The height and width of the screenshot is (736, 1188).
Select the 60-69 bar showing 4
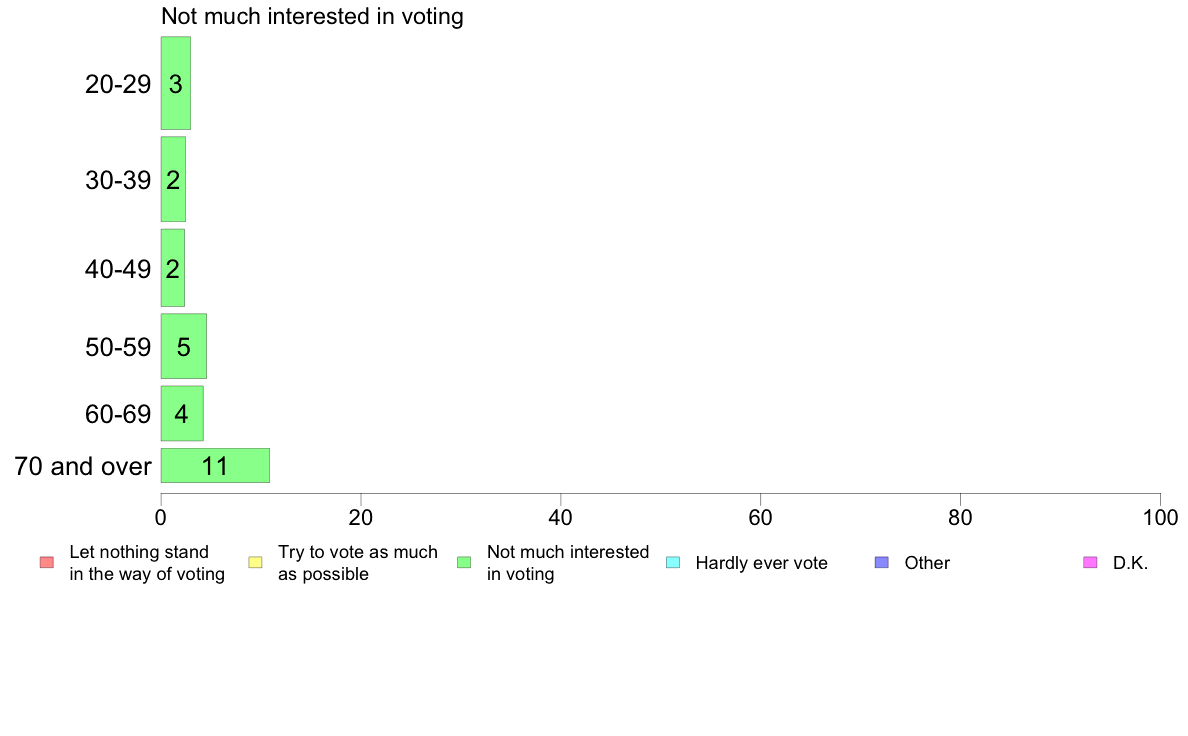tap(183, 414)
